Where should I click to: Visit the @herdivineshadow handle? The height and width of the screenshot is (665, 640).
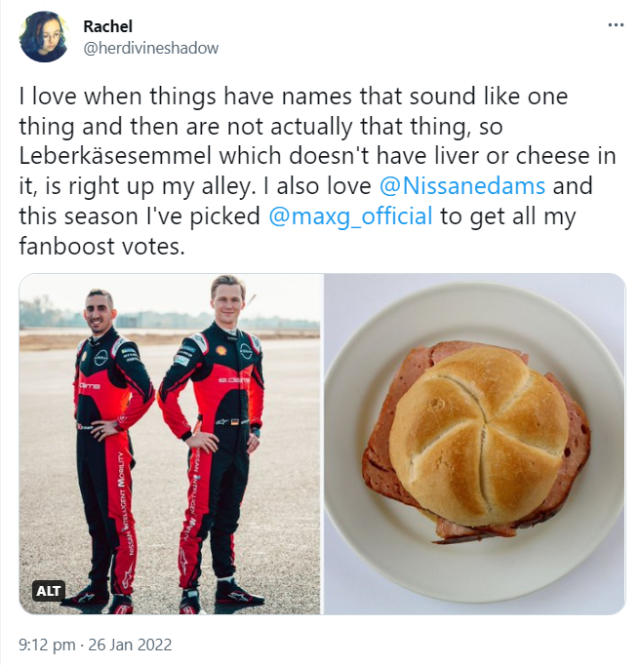coord(151,48)
